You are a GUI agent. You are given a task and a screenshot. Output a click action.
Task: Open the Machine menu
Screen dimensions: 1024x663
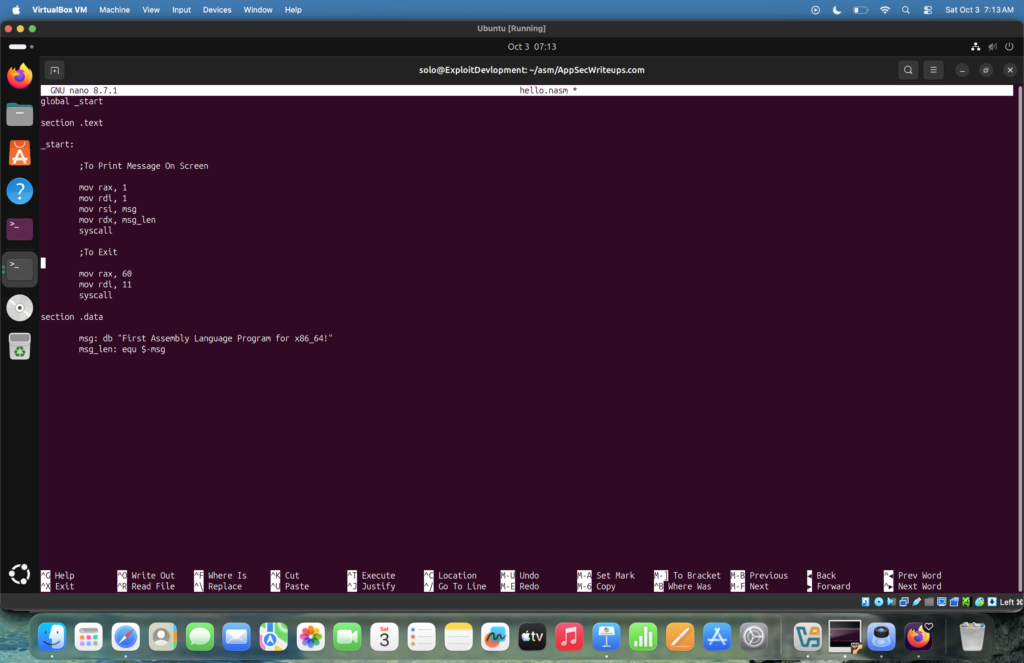click(114, 10)
